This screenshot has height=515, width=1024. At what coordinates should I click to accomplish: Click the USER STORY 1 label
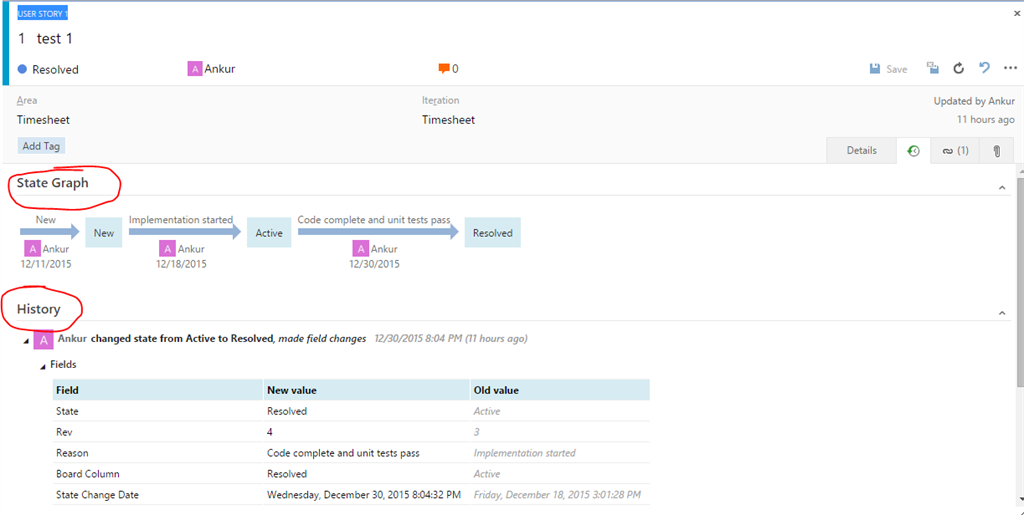pos(42,14)
